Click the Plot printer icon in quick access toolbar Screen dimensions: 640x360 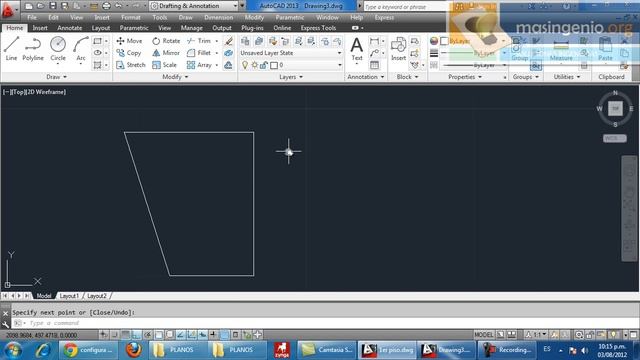tap(106, 6)
